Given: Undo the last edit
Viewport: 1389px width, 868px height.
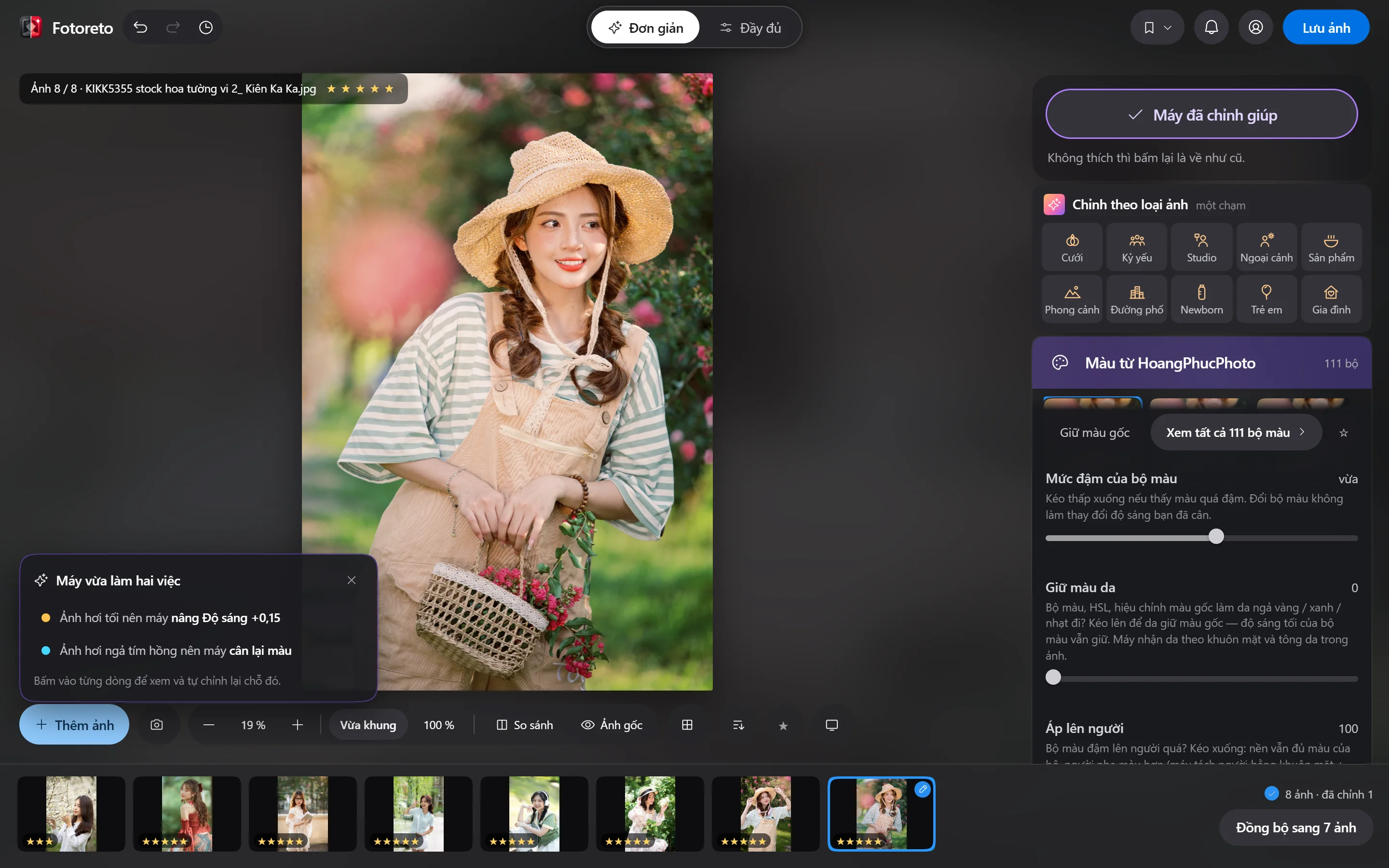Looking at the screenshot, I should point(140,27).
